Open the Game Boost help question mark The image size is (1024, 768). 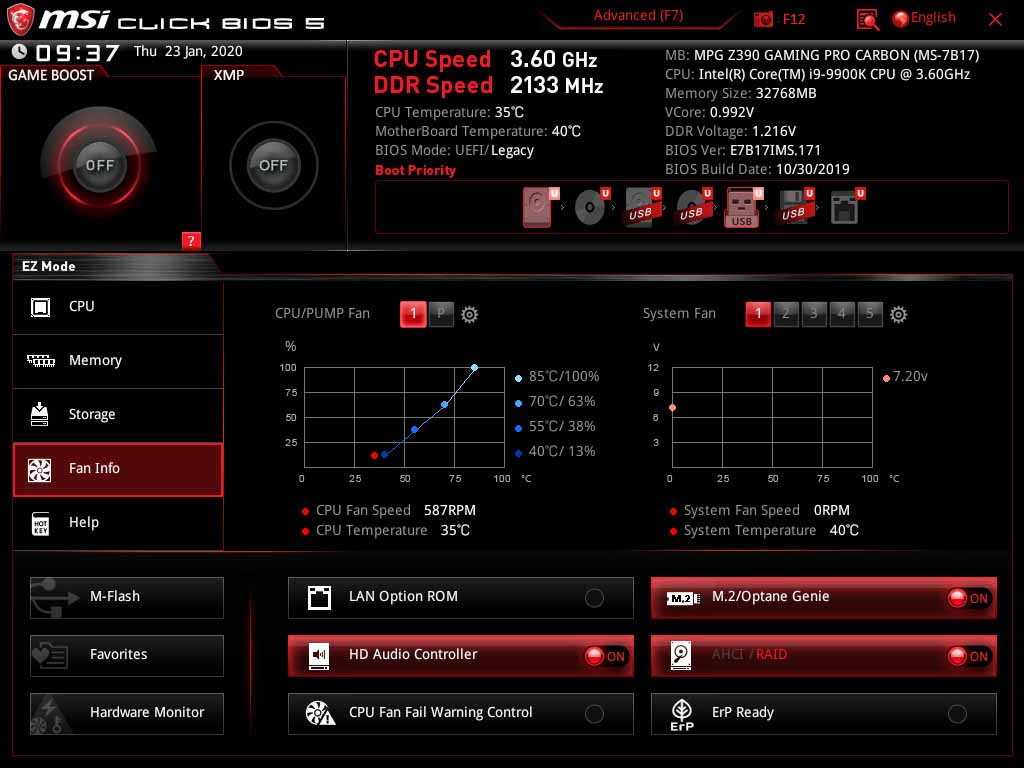(x=191, y=240)
